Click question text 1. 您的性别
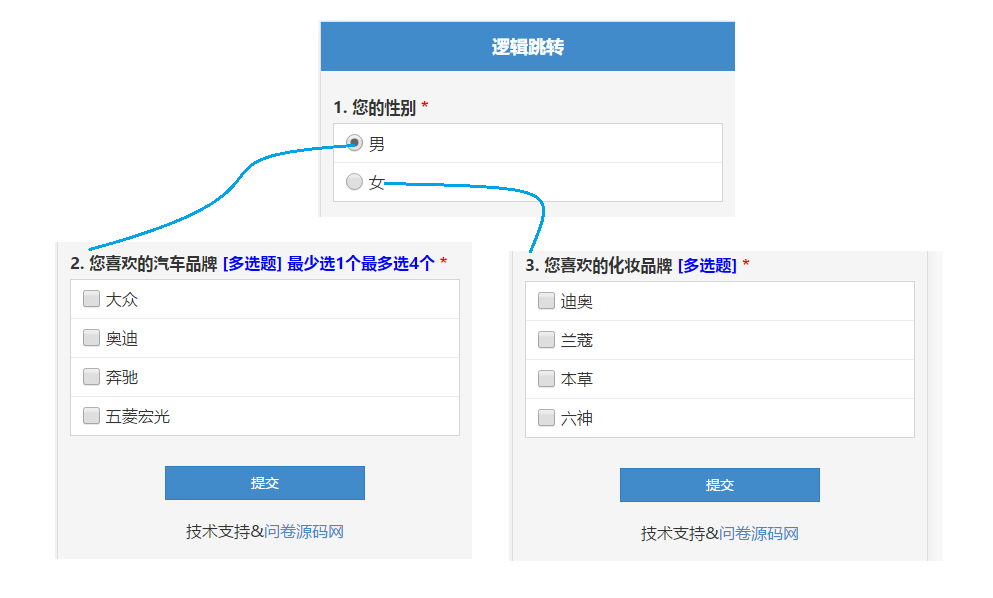This screenshot has height=598, width=993. pos(375,108)
